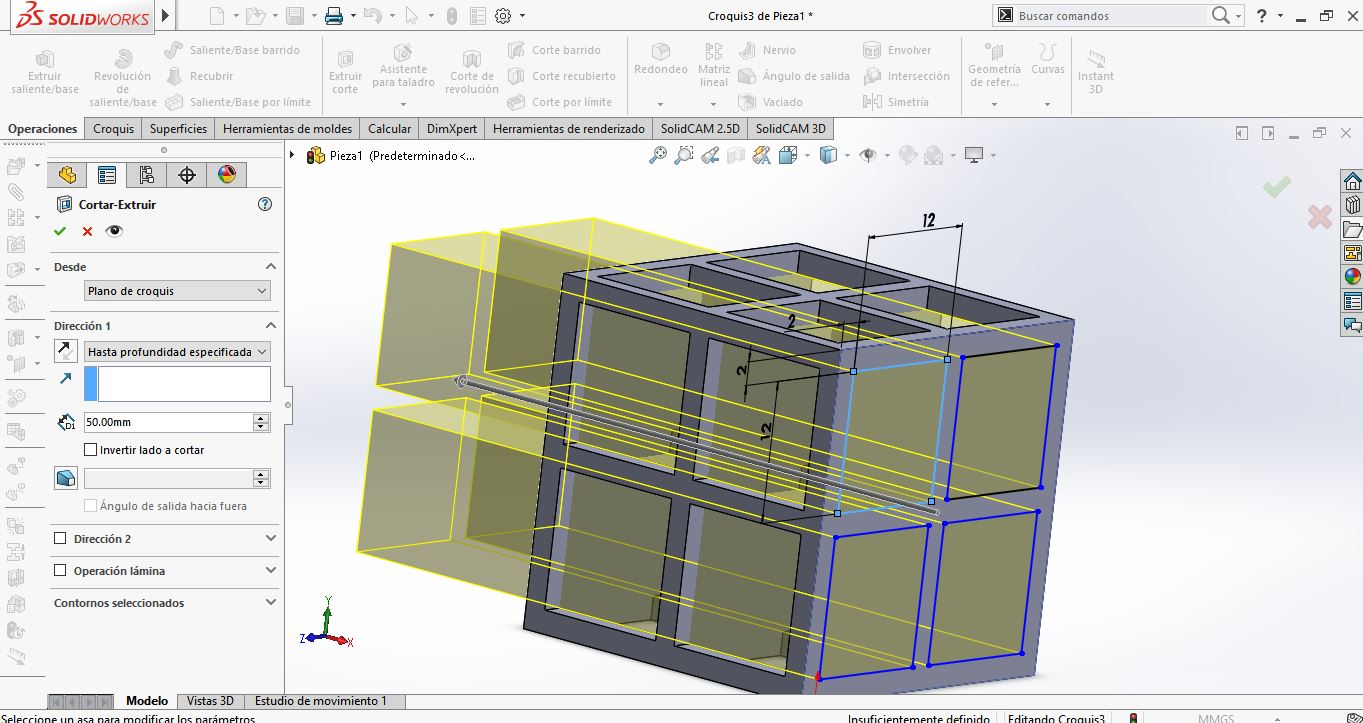Image resolution: width=1363 pixels, height=723 pixels.
Task: Click the Previous View icon
Action: pyautogui.click(x=709, y=155)
